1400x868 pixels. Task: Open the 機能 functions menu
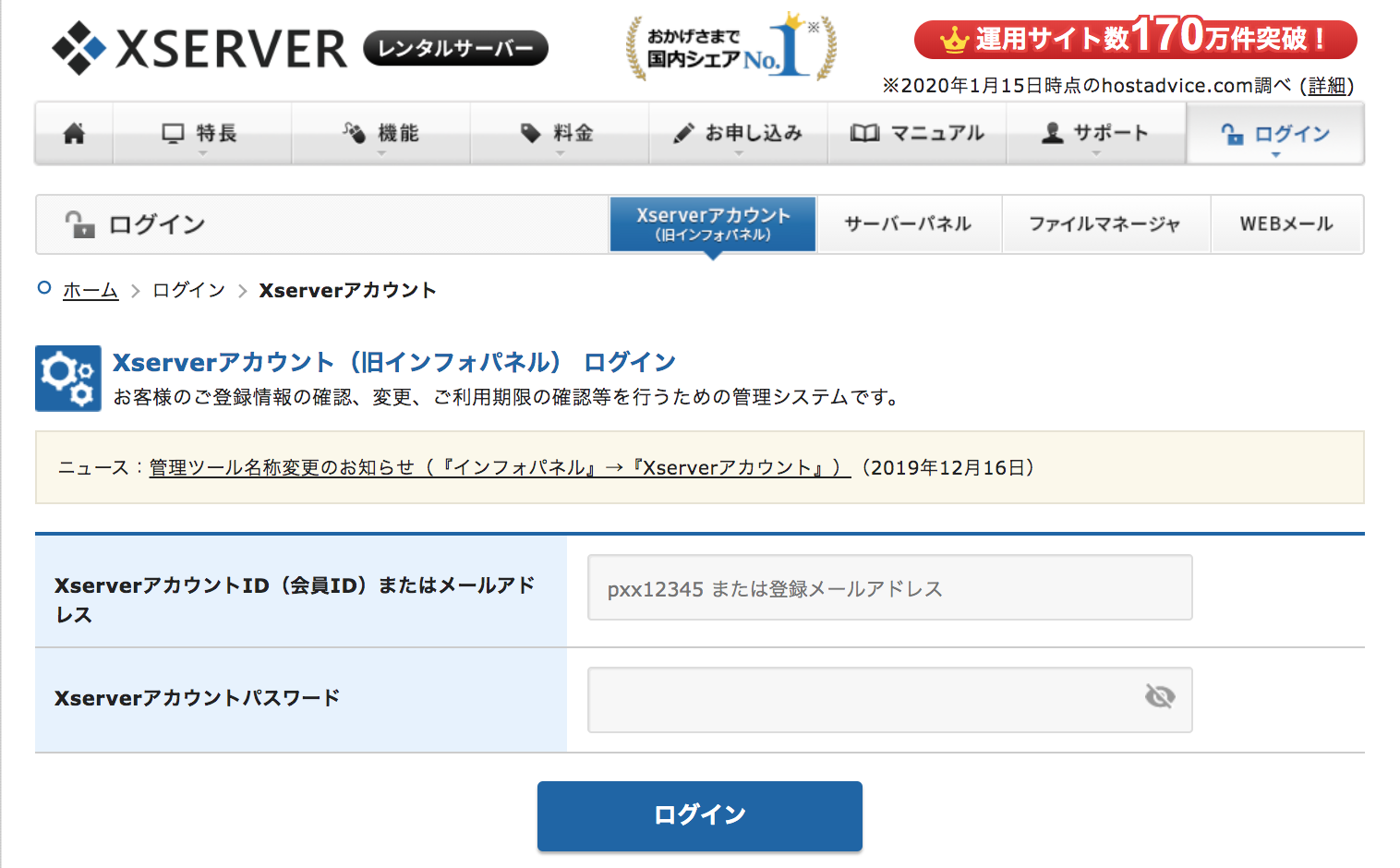pyautogui.click(x=381, y=134)
